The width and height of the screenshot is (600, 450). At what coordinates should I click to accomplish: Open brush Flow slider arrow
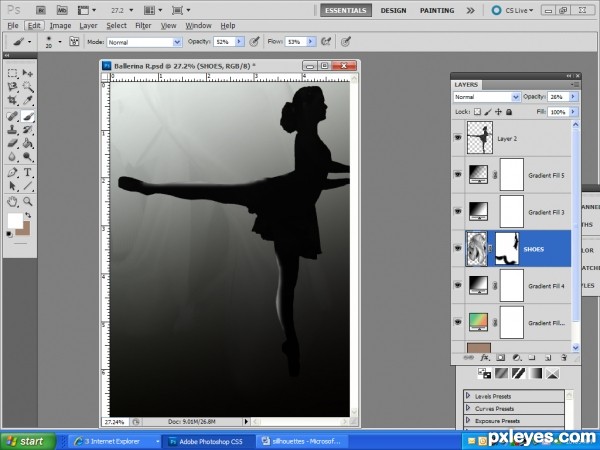(311, 41)
